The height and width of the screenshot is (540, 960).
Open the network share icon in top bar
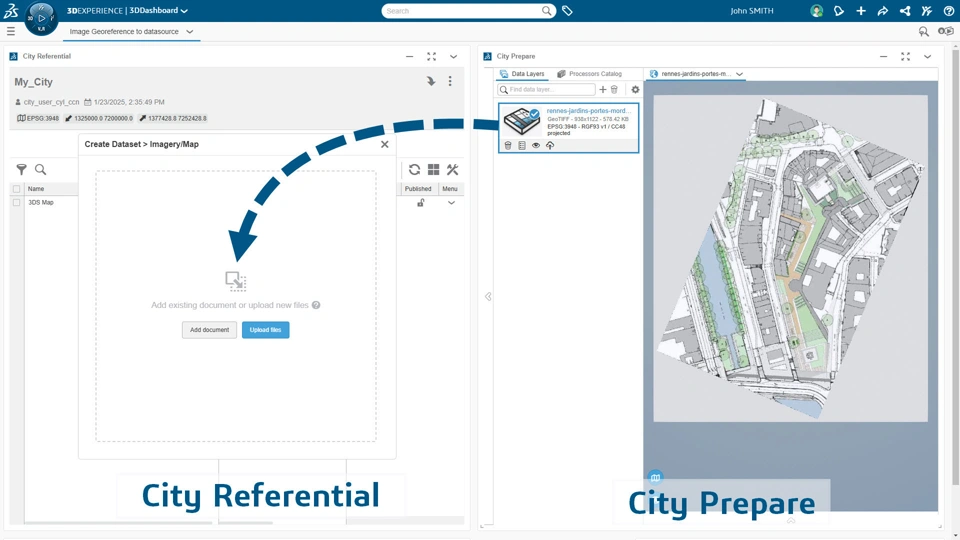[x=905, y=11]
